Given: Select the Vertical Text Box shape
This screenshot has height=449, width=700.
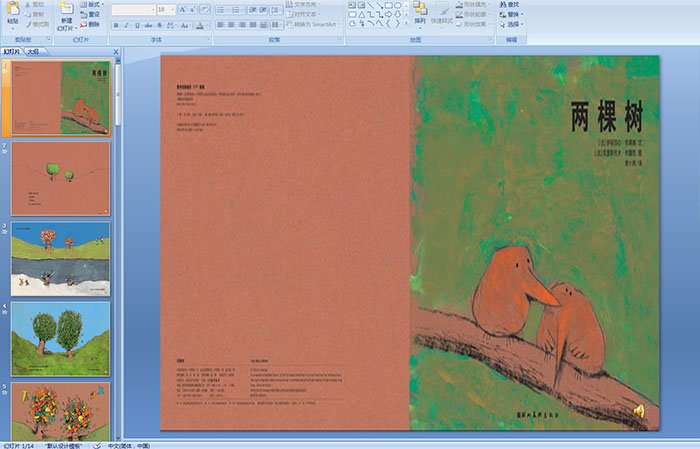Looking at the screenshot, I should pos(361,5).
